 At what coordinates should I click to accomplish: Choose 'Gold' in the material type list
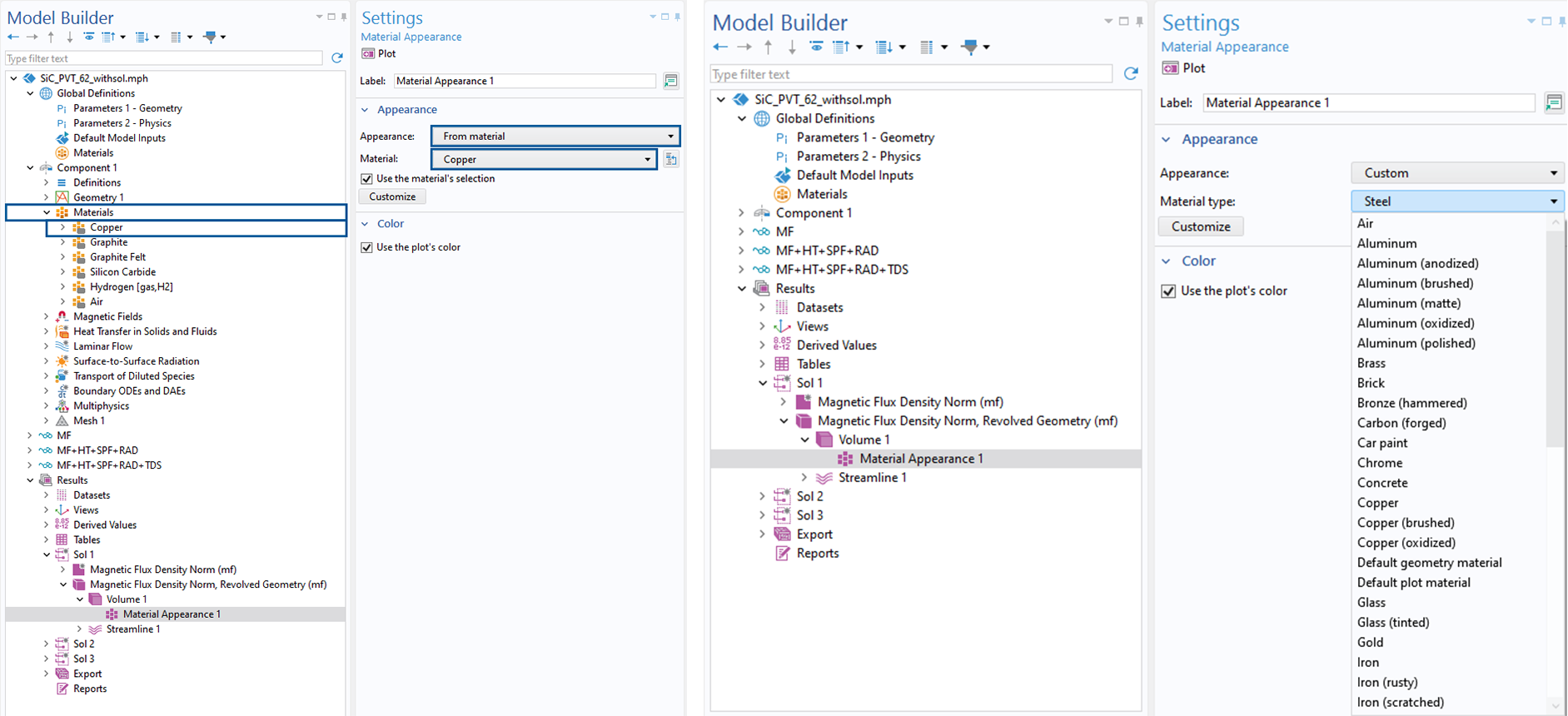coord(1370,642)
